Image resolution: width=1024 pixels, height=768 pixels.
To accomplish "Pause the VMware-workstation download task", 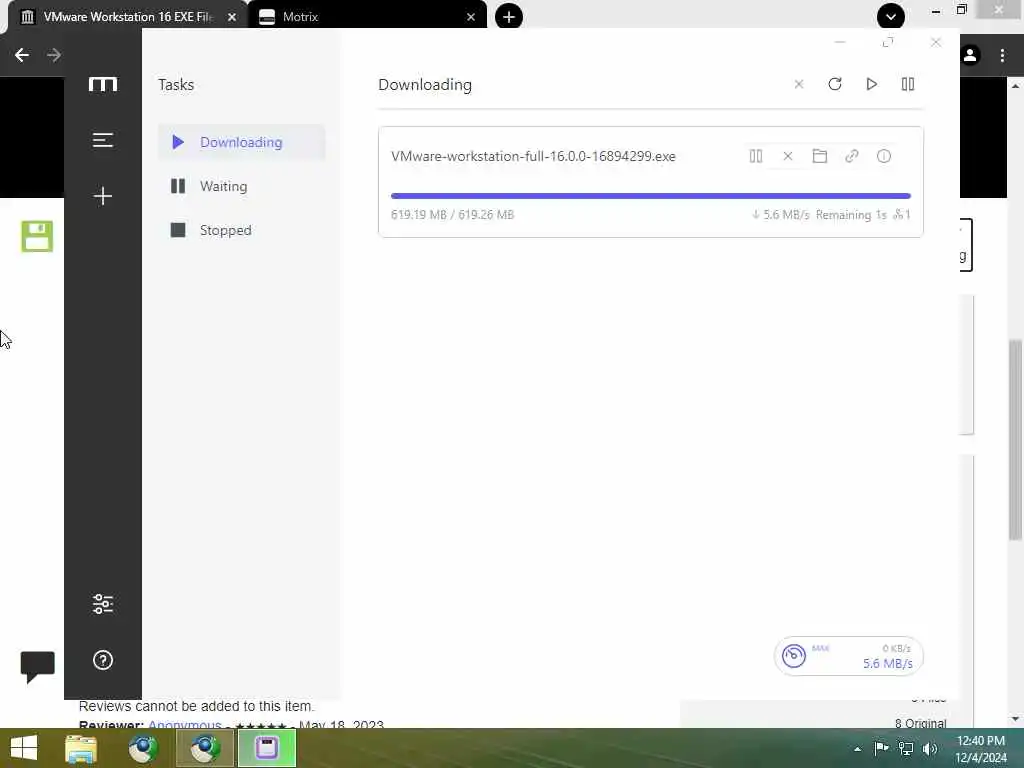I will point(756,156).
